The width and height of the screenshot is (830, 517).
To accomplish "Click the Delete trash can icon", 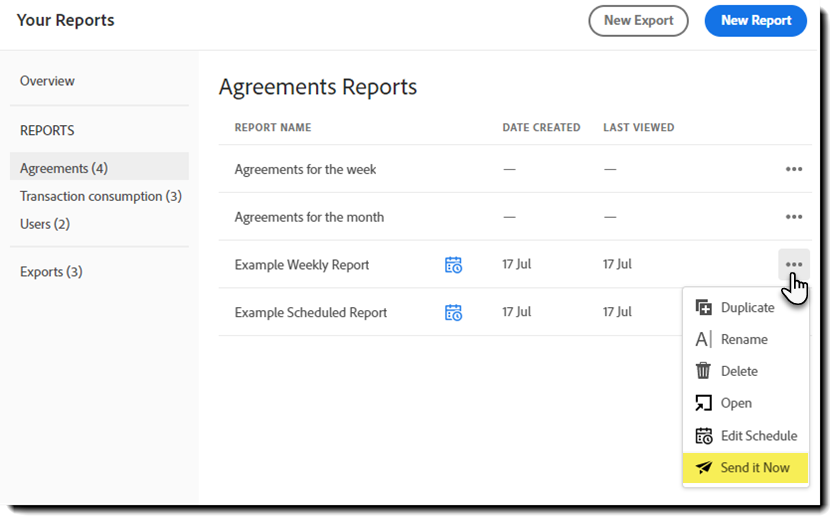I will [703, 371].
